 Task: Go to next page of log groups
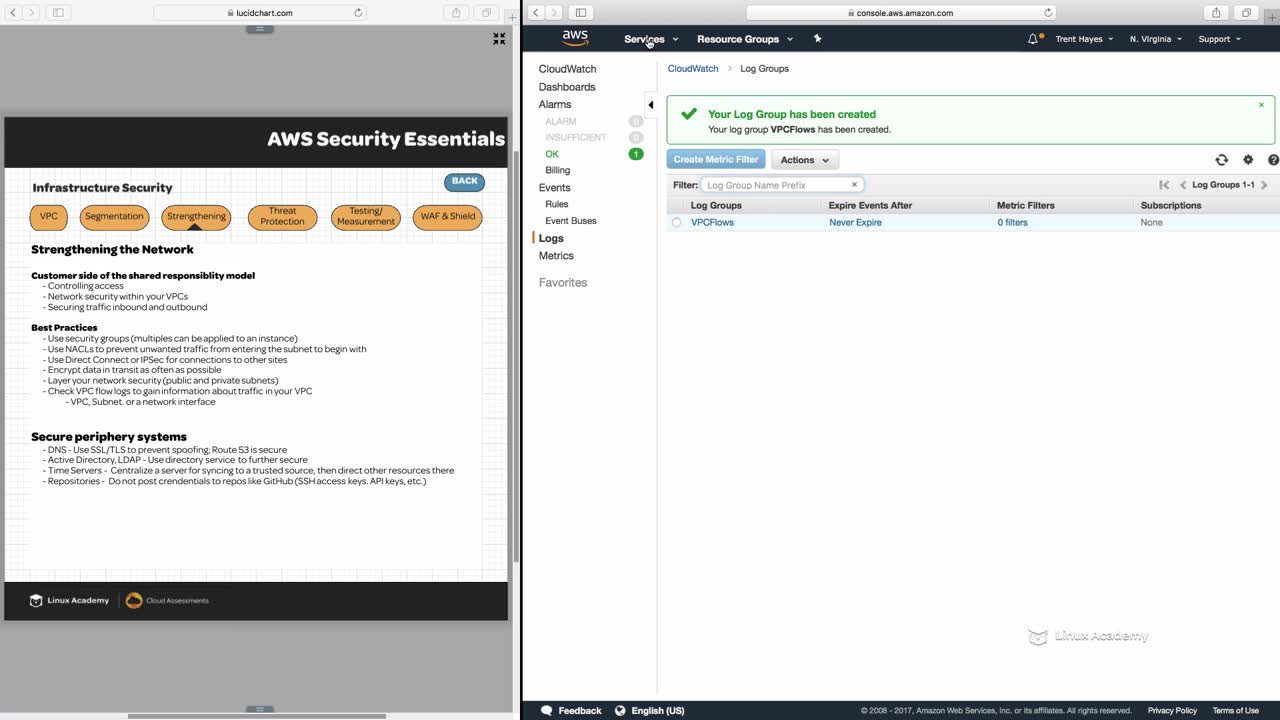(1264, 185)
